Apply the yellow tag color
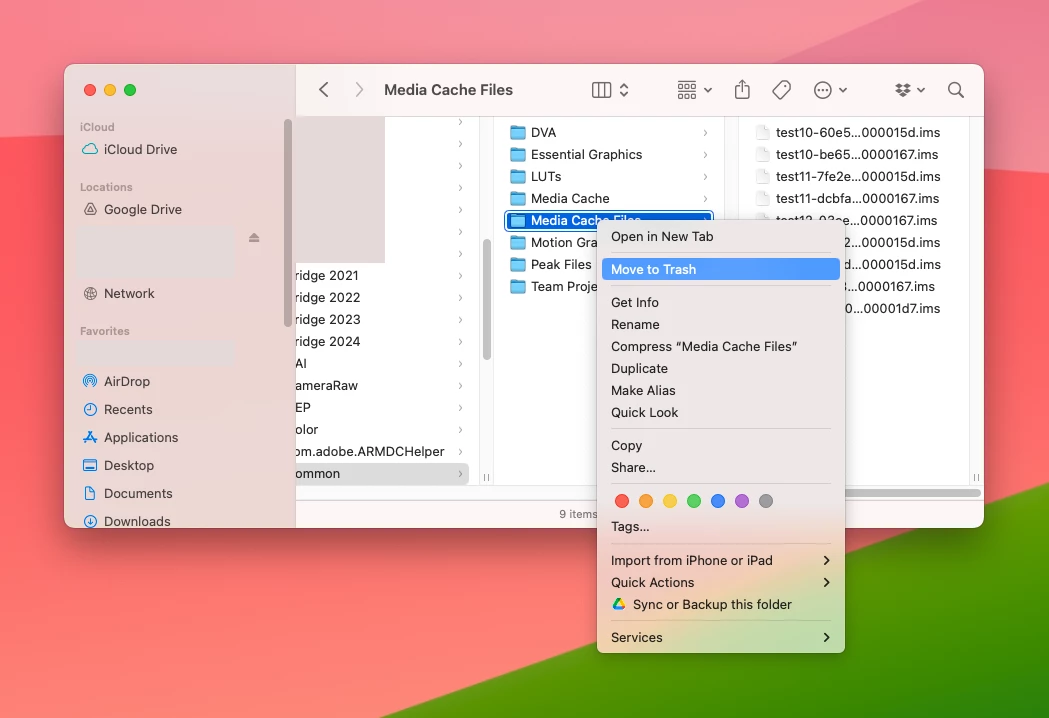Image resolution: width=1049 pixels, height=718 pixels. point(670,501)
